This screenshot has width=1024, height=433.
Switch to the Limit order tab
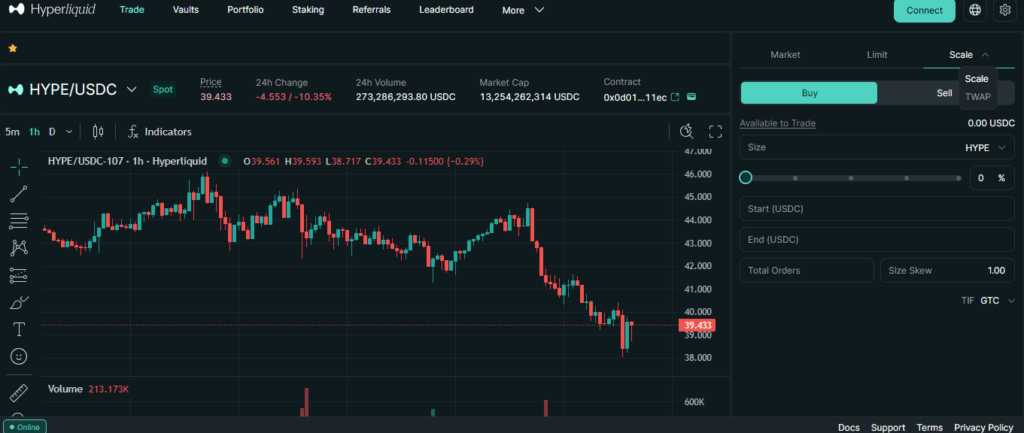point(876,55)
